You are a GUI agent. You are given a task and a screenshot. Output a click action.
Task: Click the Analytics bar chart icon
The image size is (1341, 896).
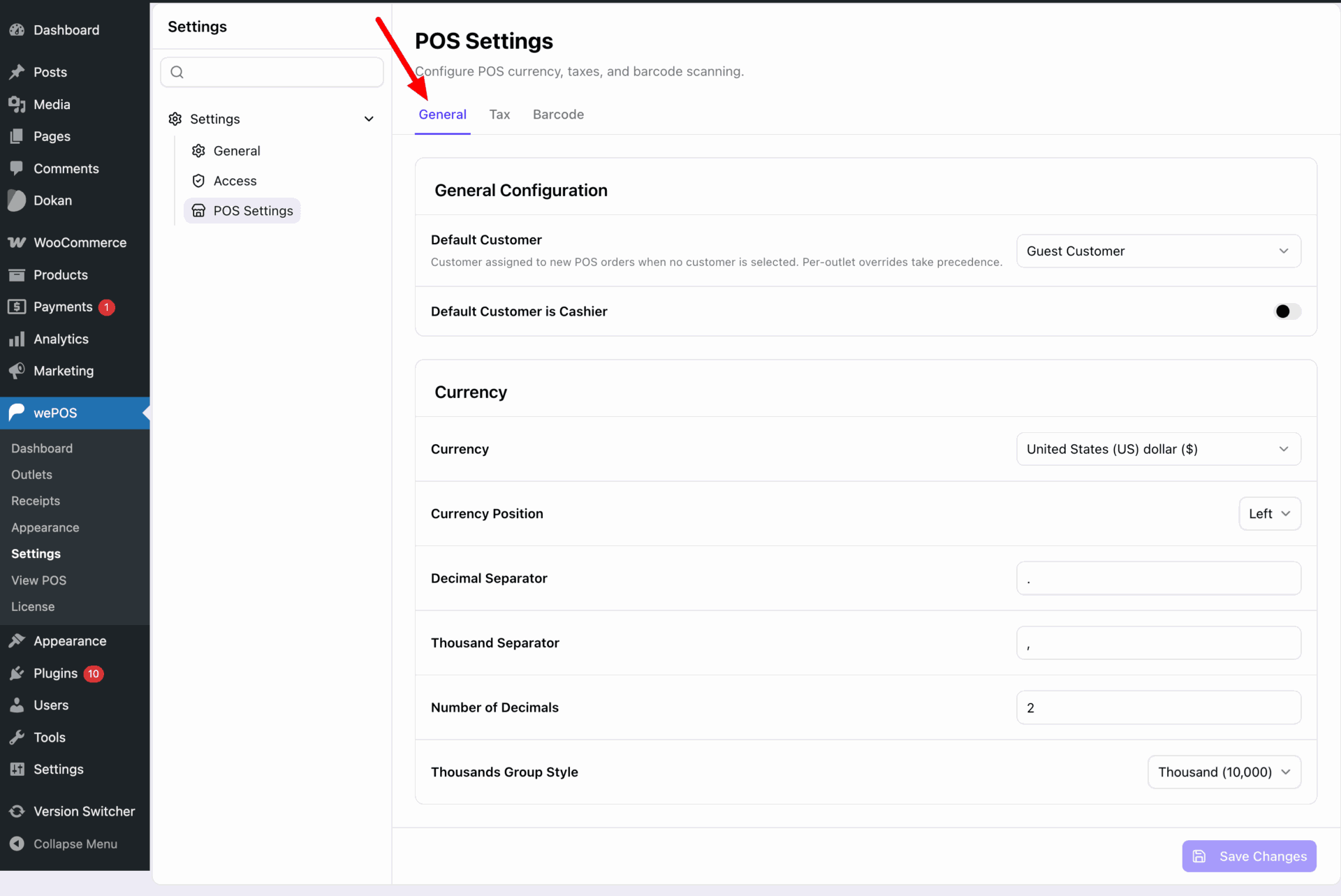[x=17, y=339]
